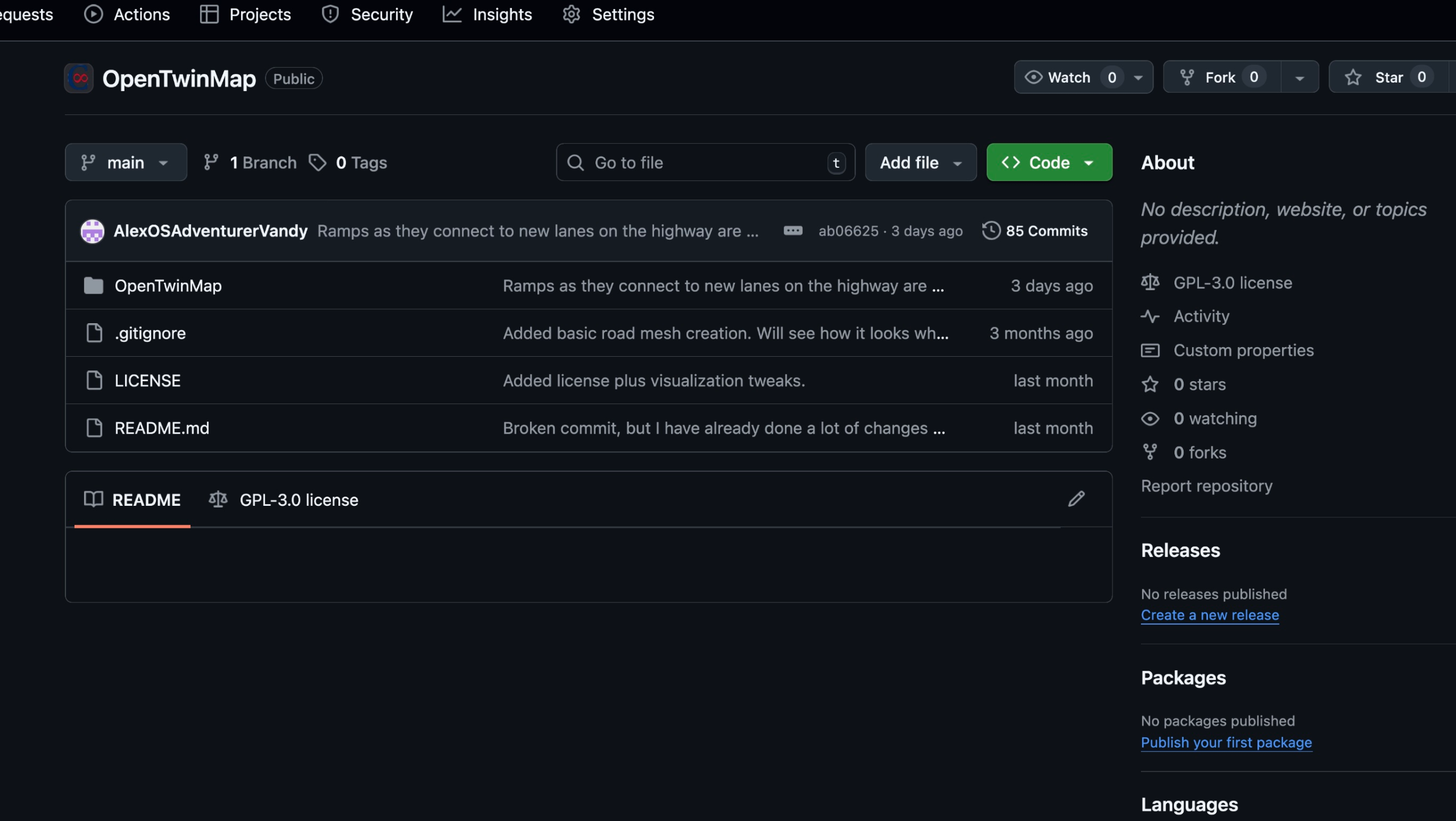
Task: Open the green Code dropdown
Action: pos(1049,163)
